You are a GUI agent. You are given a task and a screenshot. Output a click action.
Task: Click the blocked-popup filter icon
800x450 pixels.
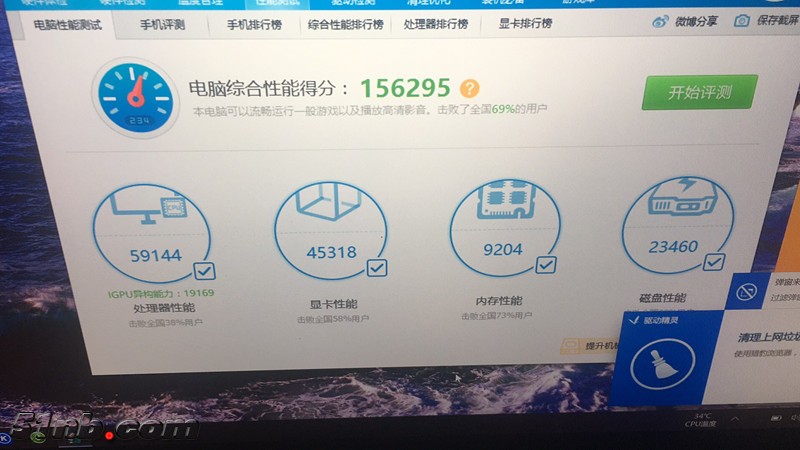coord(746,292)
